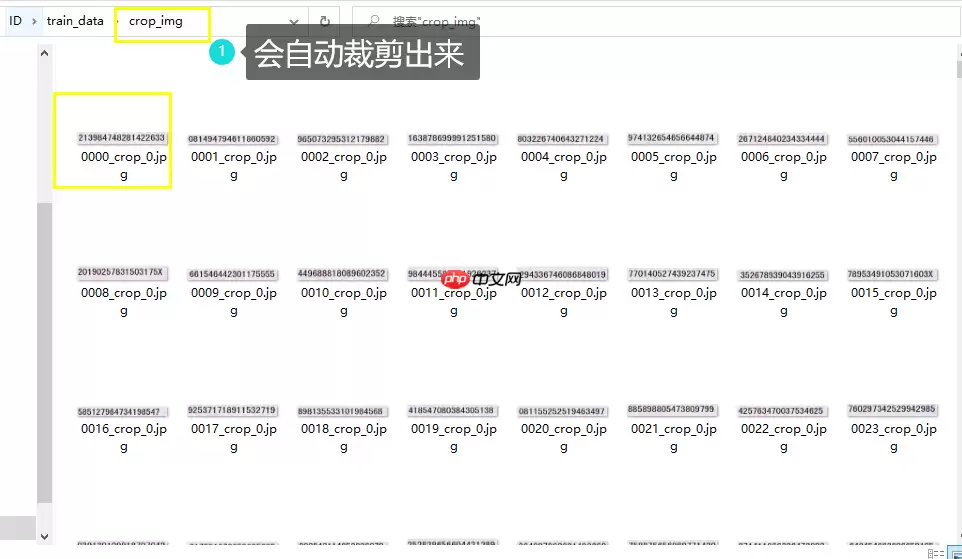Select file 0005_crop_0.jpg
The width and height of the screenshot is (962, 559).
674,156
